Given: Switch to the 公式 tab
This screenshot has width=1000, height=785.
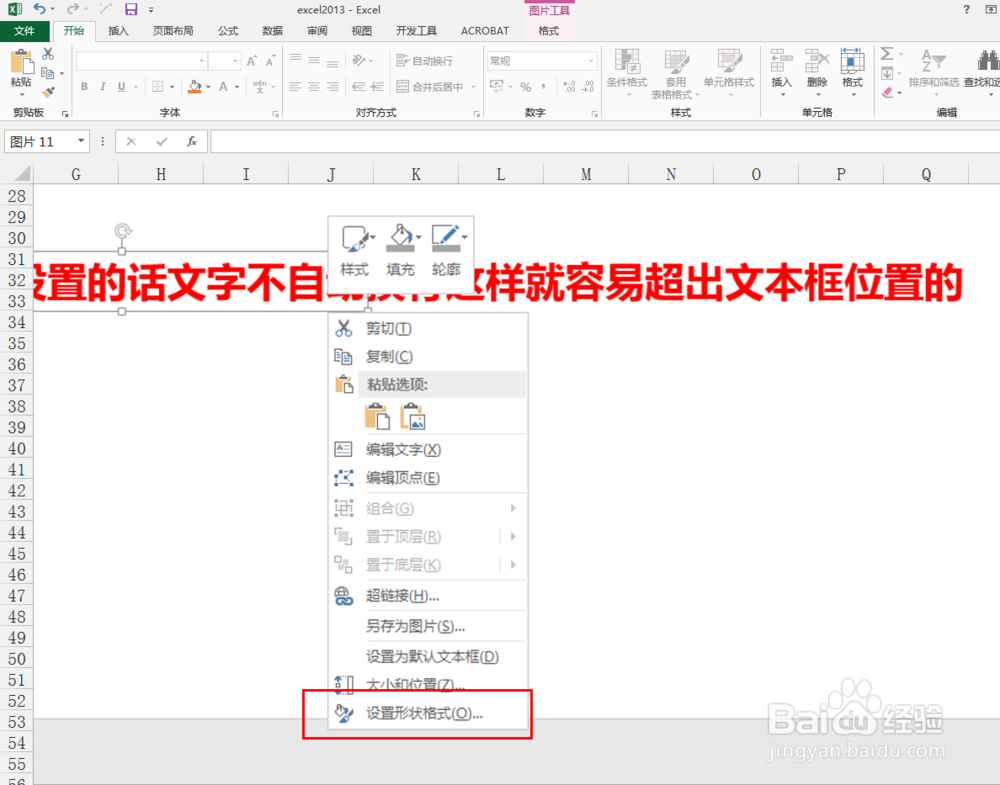Looking at the screenshot, I should coord(228,31).
